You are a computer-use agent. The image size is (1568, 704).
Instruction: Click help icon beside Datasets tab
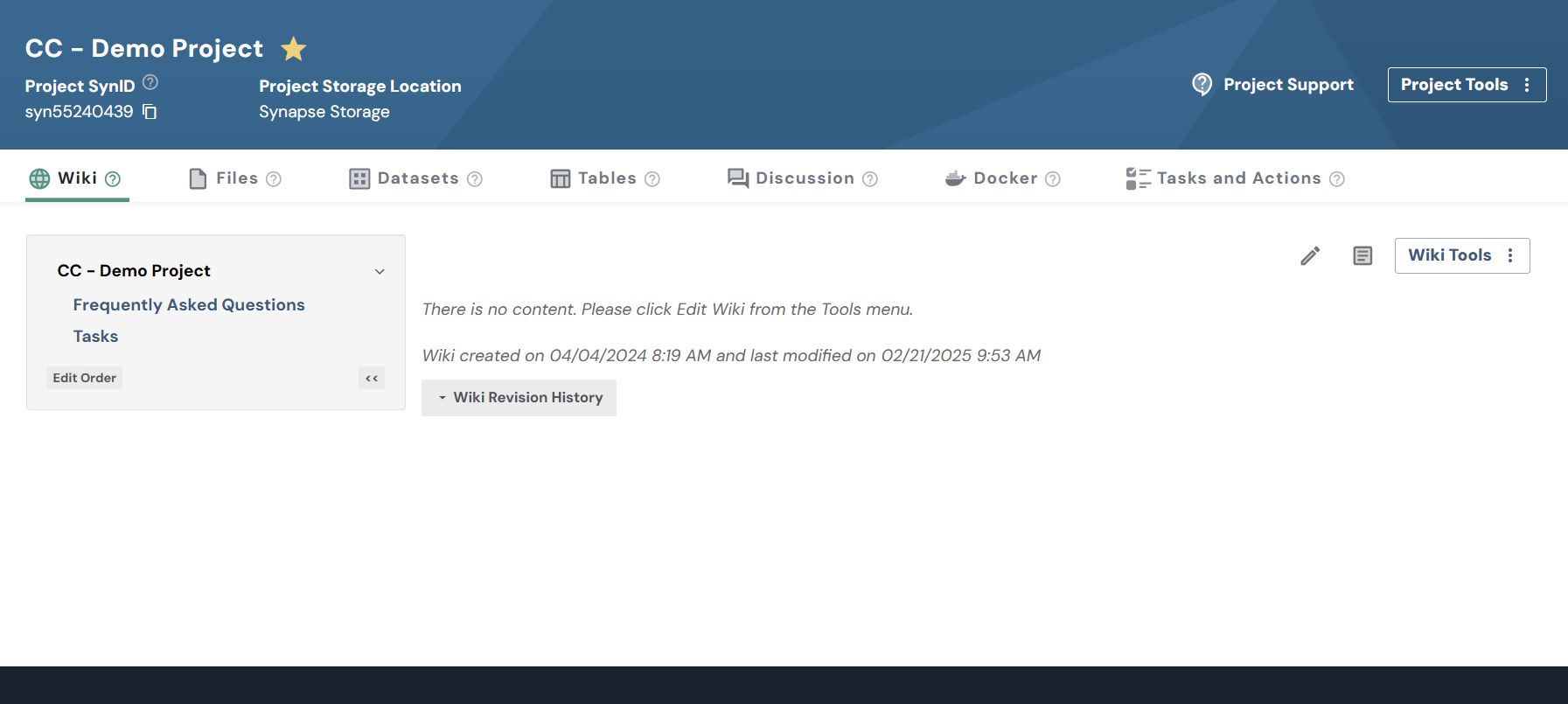(x=475, y=179)
